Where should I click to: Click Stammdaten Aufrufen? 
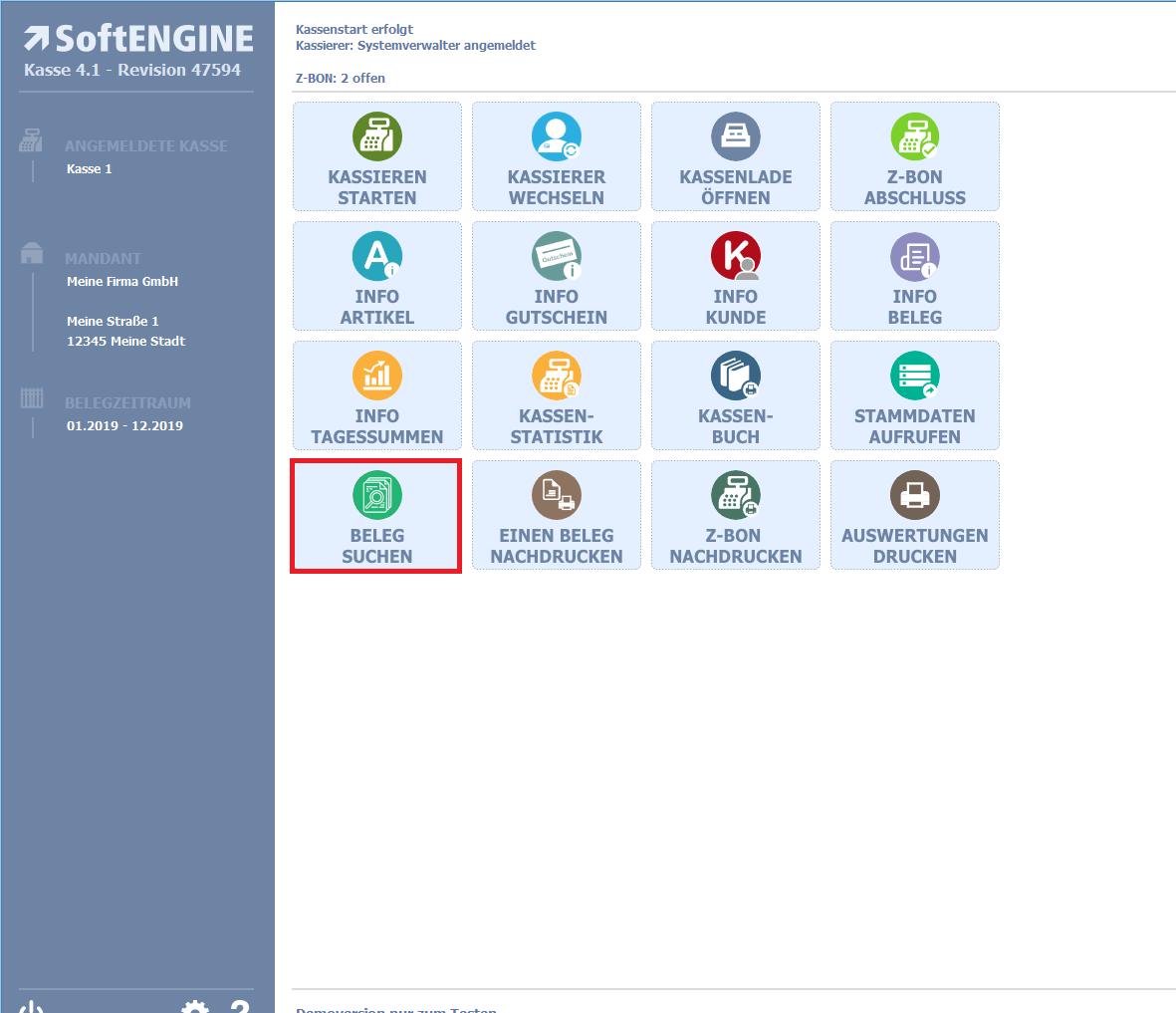pos(914,395)
